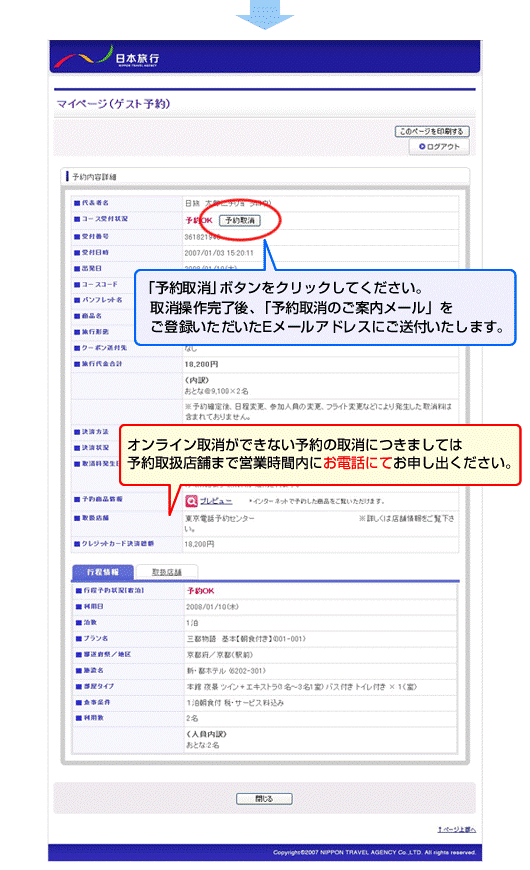
Task: Click the 18,200円 travel total amount
Action: coord(201,365)
